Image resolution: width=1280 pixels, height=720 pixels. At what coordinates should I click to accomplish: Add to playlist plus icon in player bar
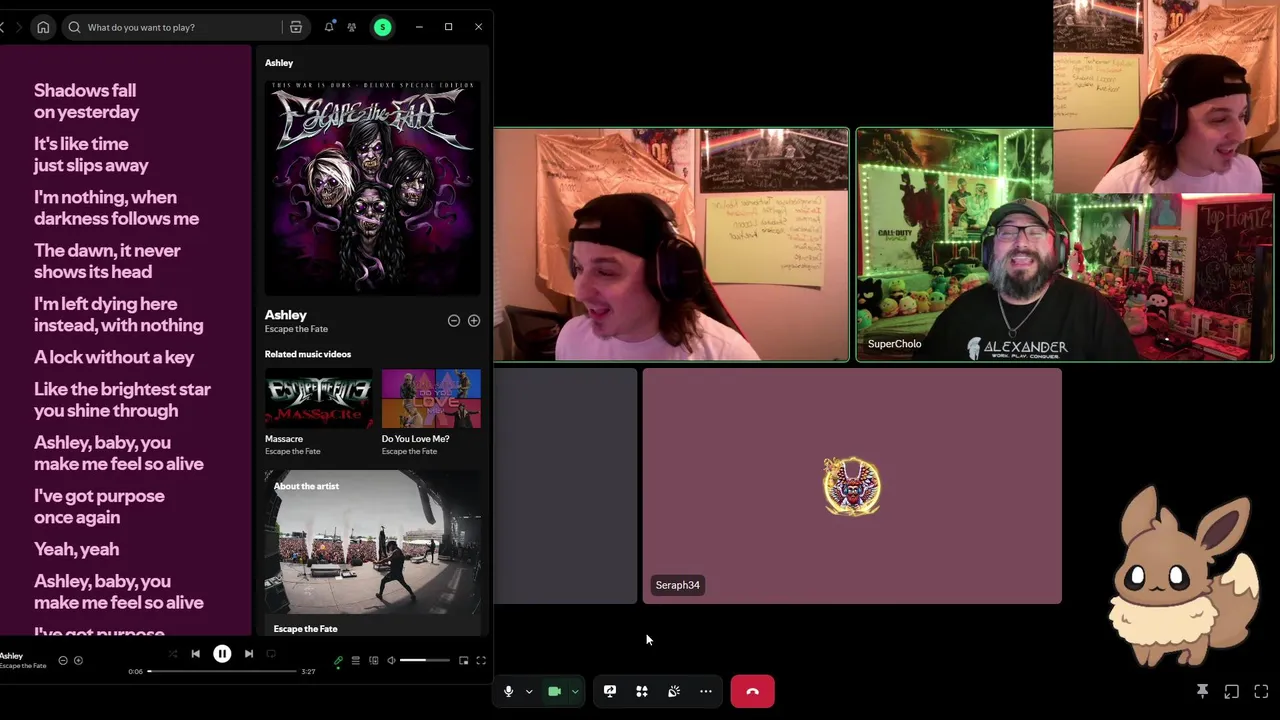pos(79,660)
